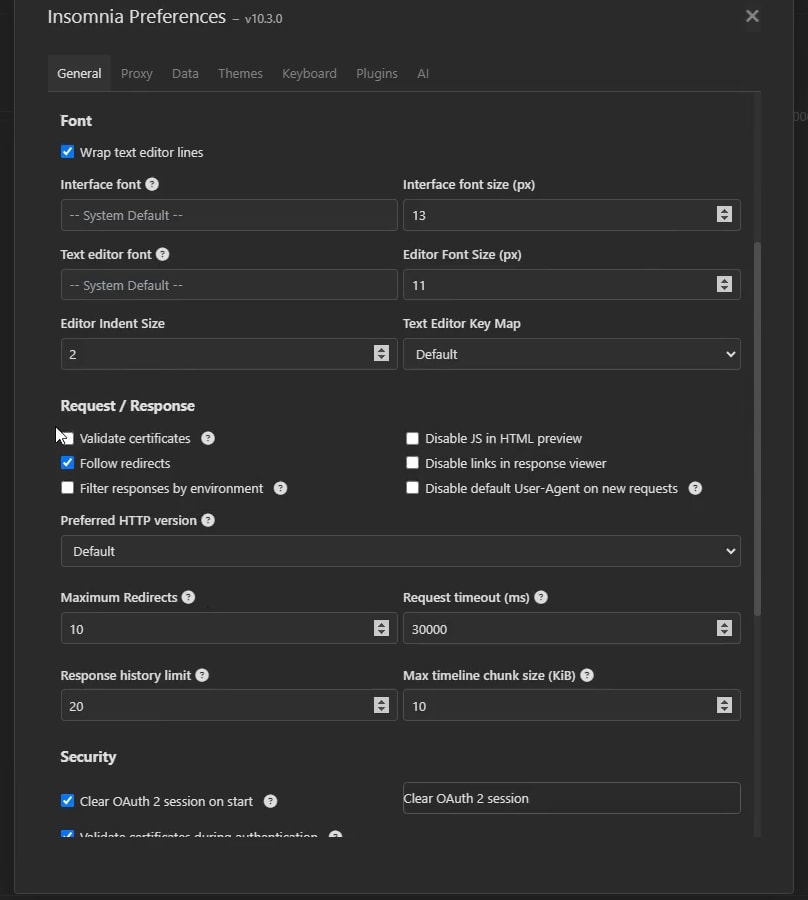Screen dimensions: 808x900
Task: Click help icon next to Validate certificates
Action: point(208,438)
